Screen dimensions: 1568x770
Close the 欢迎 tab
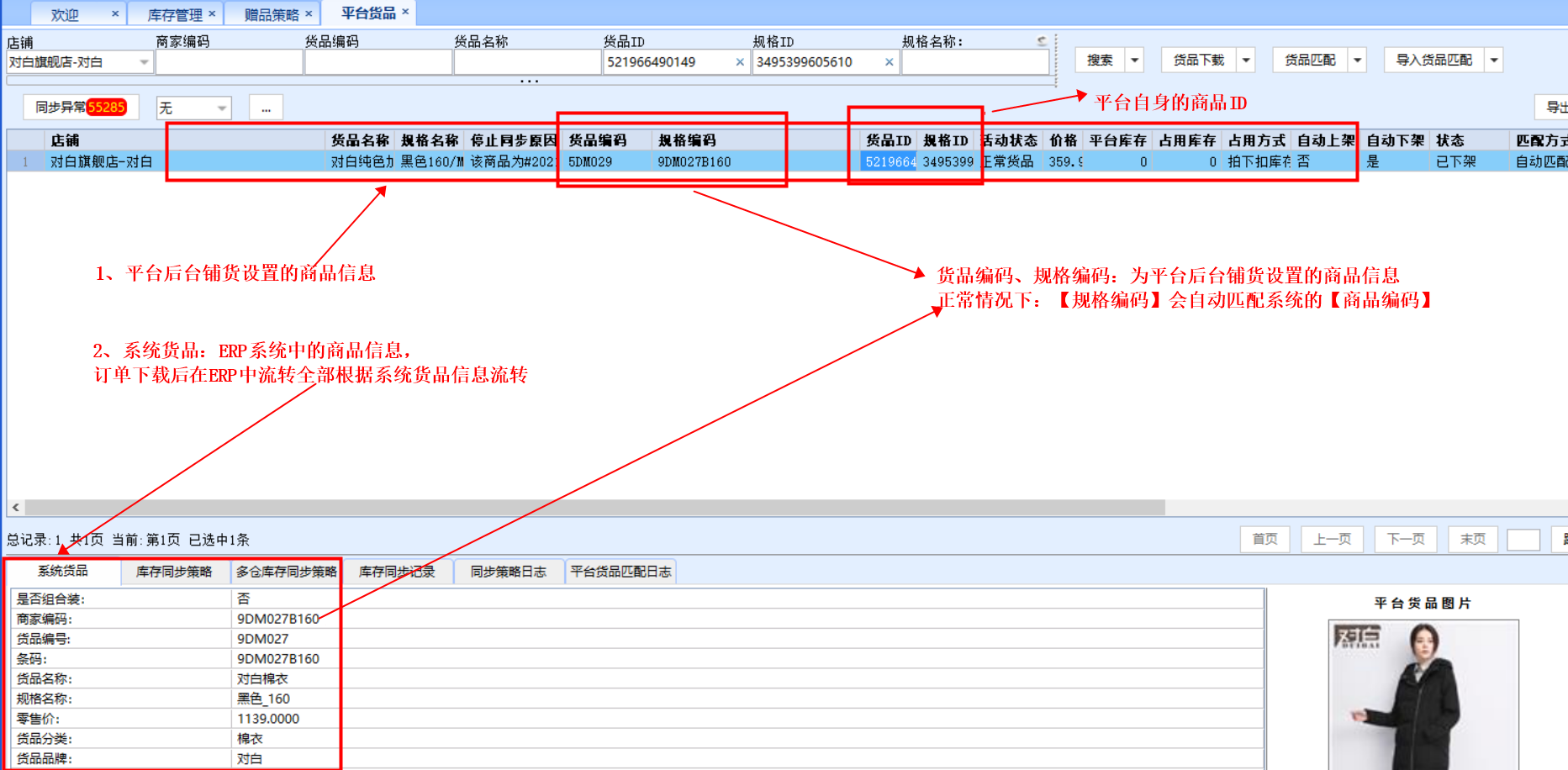click(x=115, y=14)
